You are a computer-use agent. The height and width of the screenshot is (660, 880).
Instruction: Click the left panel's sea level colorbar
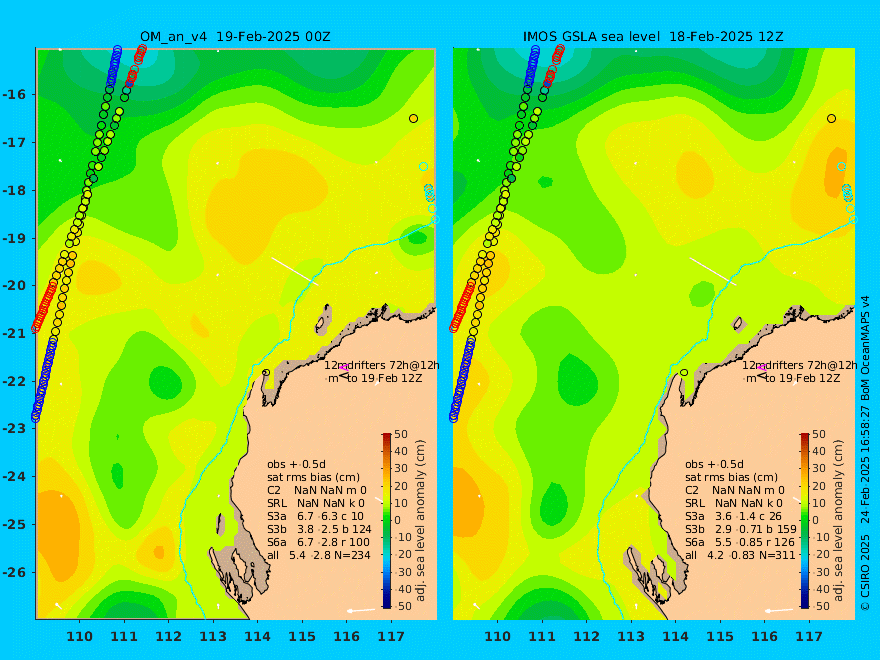387,520
